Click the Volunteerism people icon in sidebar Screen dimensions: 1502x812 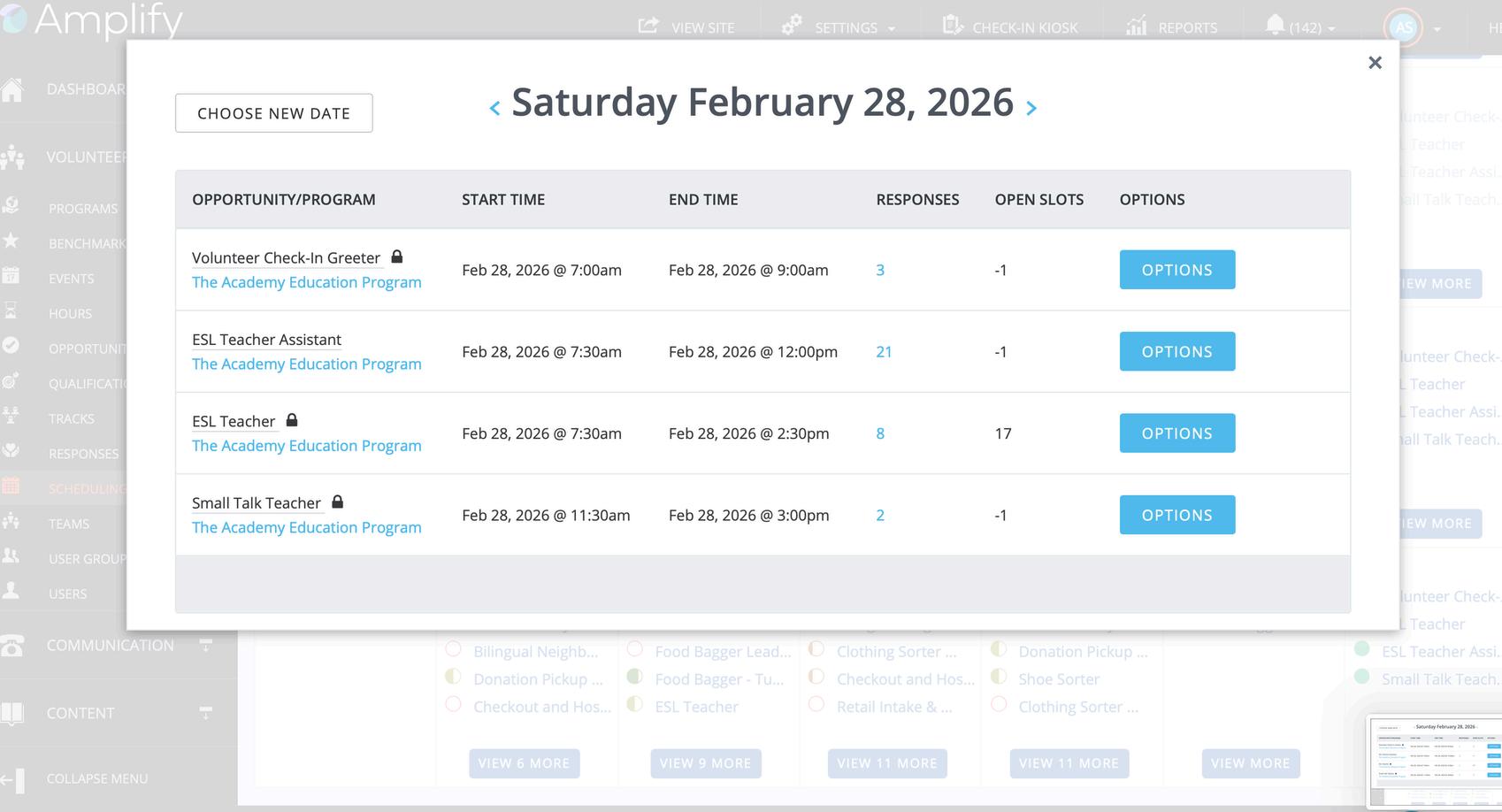(x=12, y=157)
